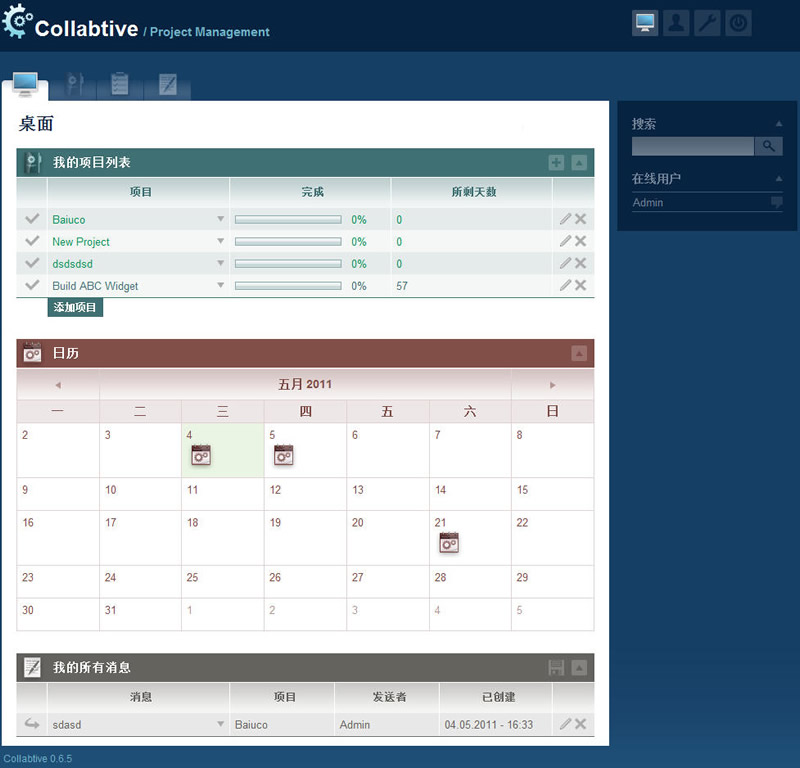Click the calendar icon in 日历 header
Screen dimensions: 800x768
click(32, 353)
